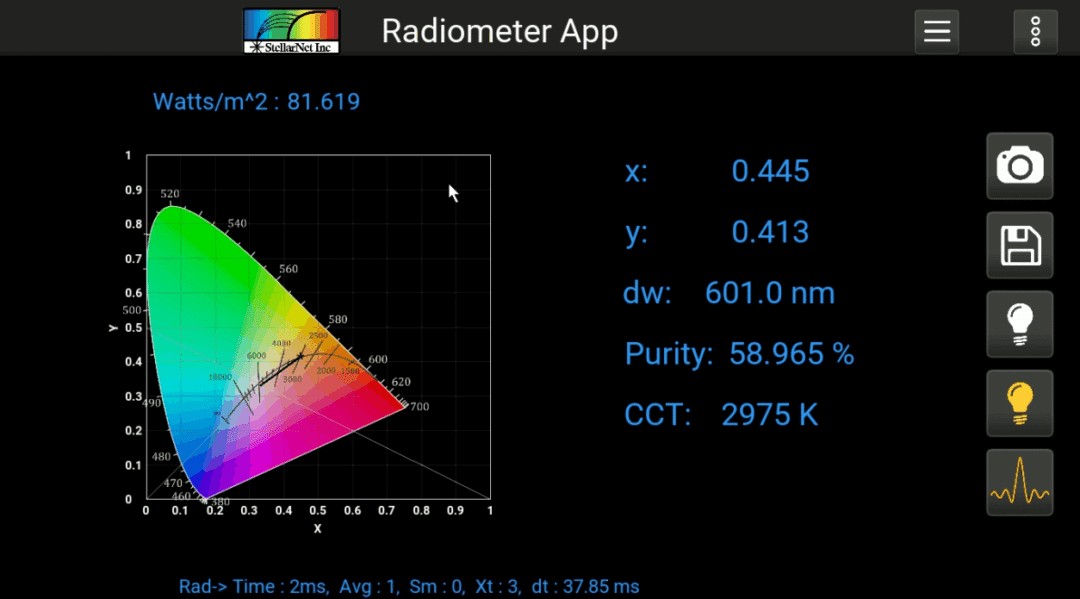
Task: Click the Radiometer App title bar
Action: point(500,31)
